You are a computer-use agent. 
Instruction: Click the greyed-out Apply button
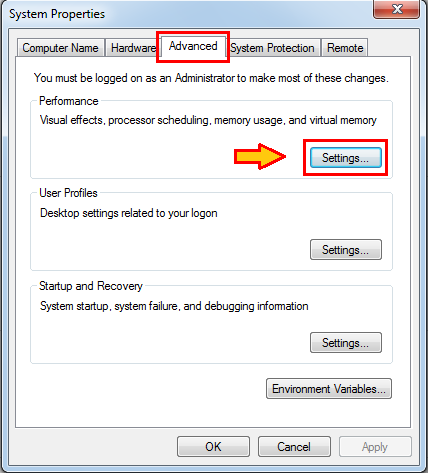coord(375,447)
